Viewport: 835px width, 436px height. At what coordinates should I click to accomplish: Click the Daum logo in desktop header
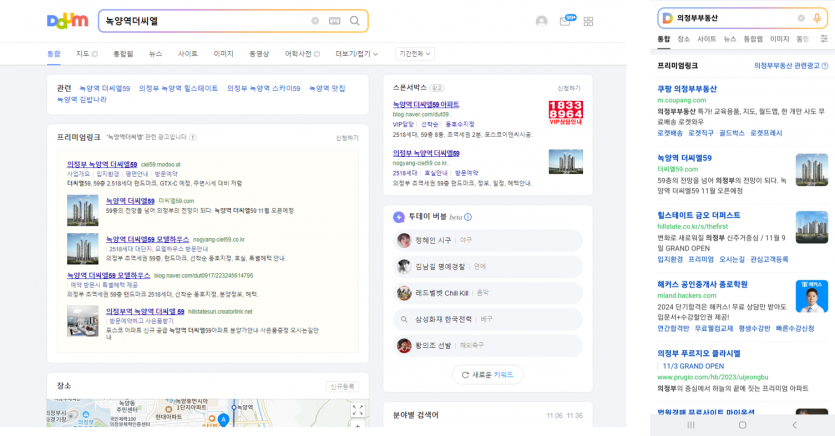click(x=67, y=21)
